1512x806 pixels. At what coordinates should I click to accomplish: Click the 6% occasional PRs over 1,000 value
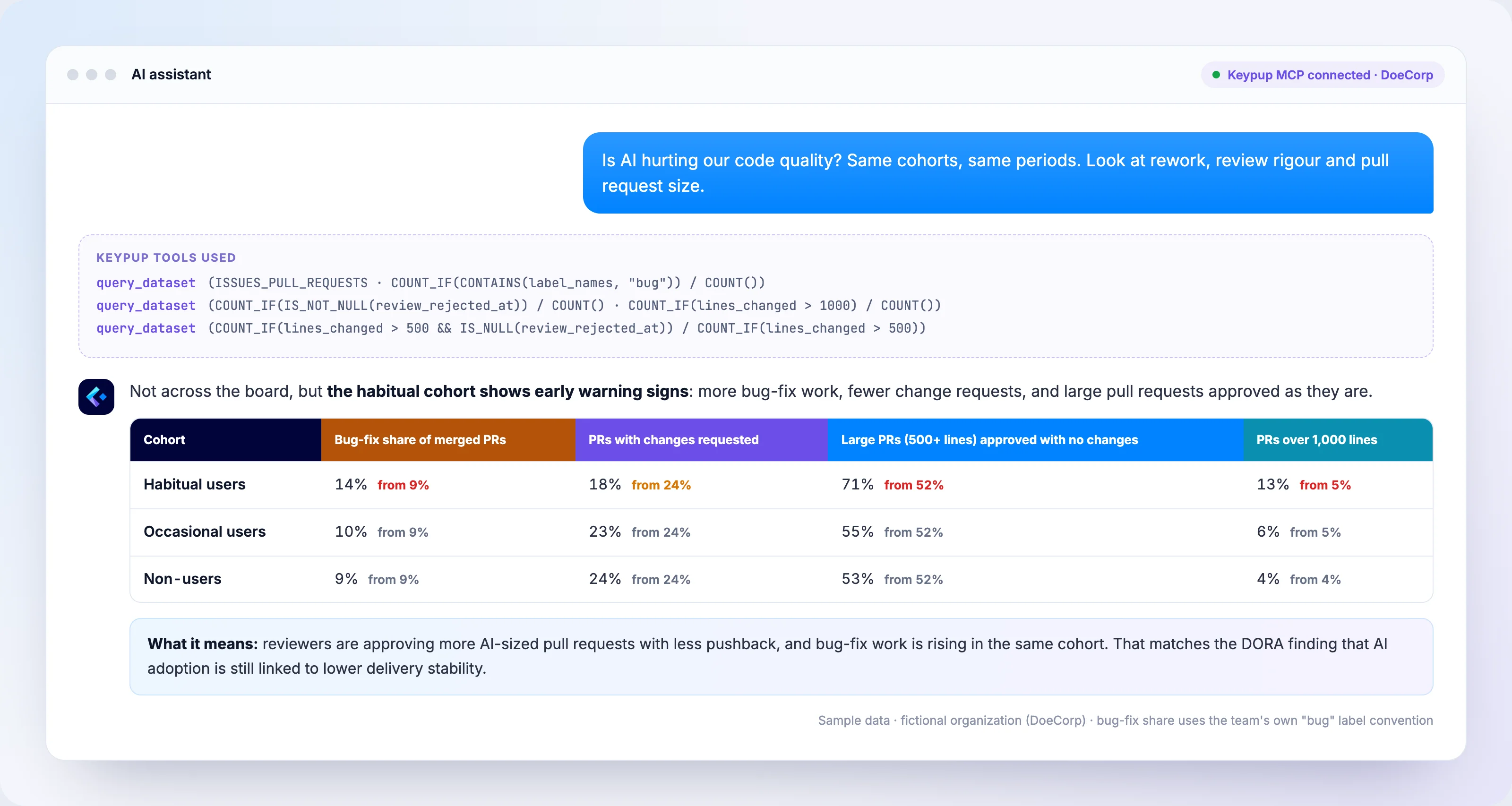click(x=1268, y=531)
